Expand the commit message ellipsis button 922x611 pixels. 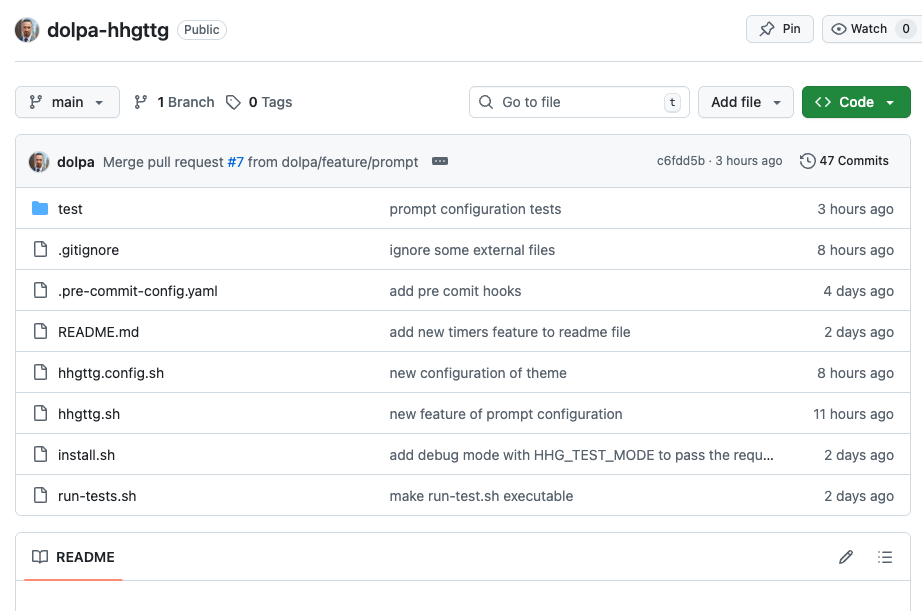pyautogui.click(x=439, y=161)
